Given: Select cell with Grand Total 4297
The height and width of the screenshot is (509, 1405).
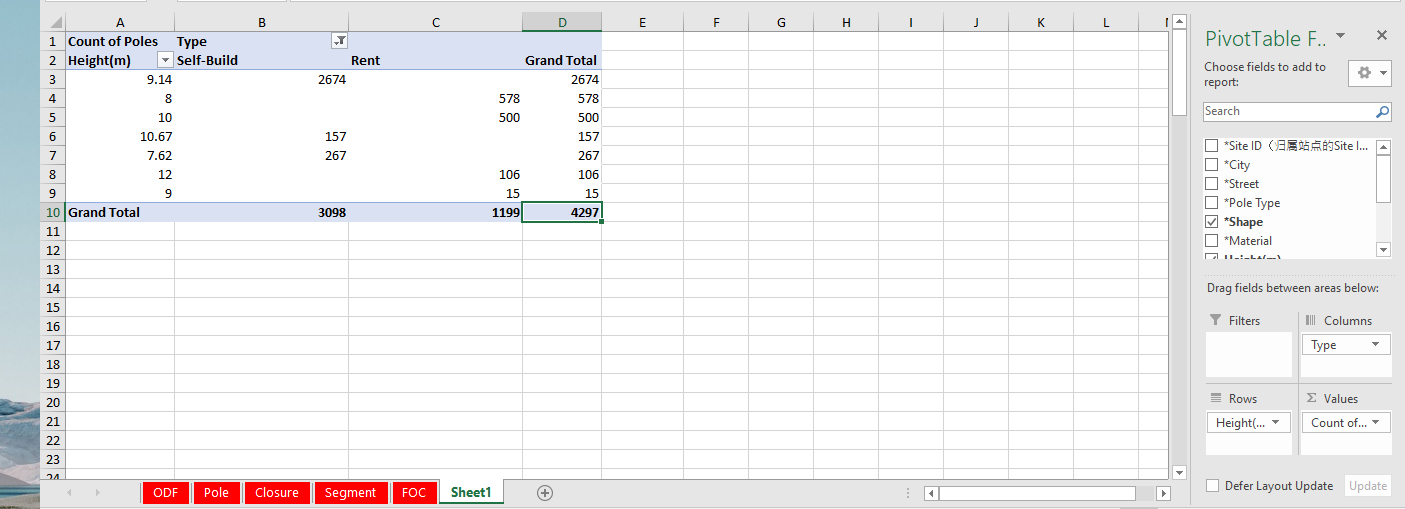Looking at the screenshot, I should [x=562, y=212].
